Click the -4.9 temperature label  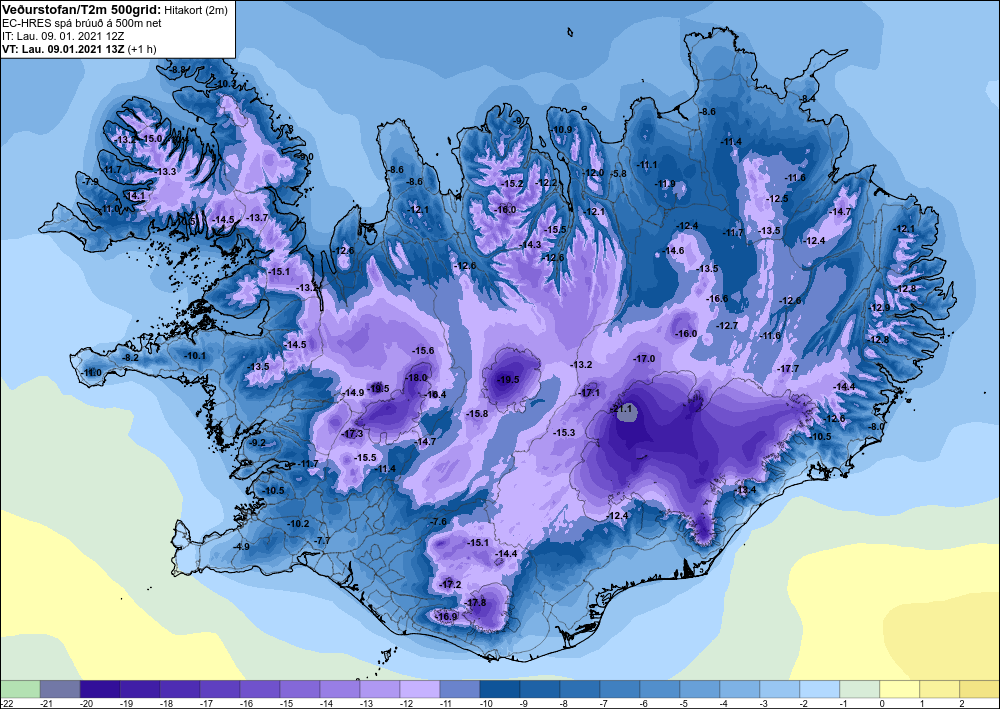pos(242,546)
